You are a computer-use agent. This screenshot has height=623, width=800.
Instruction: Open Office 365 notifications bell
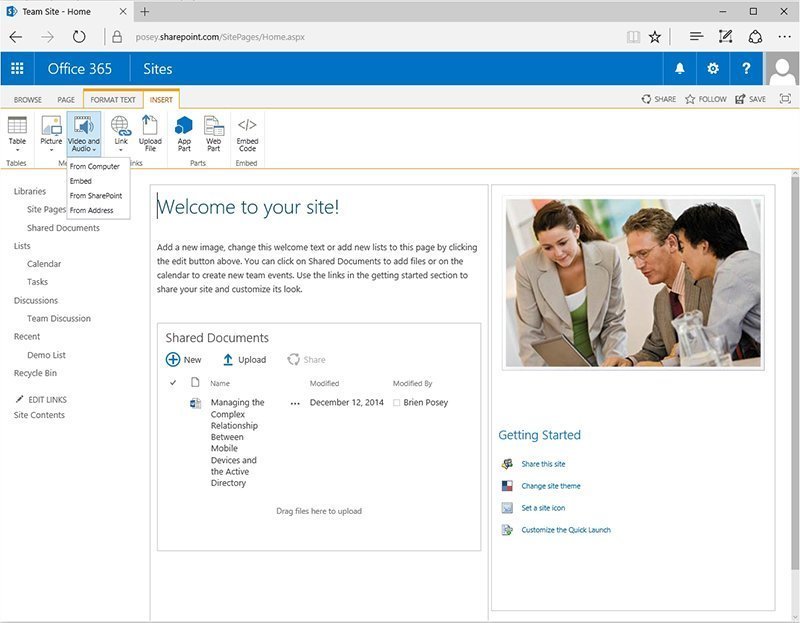point(680,70)
